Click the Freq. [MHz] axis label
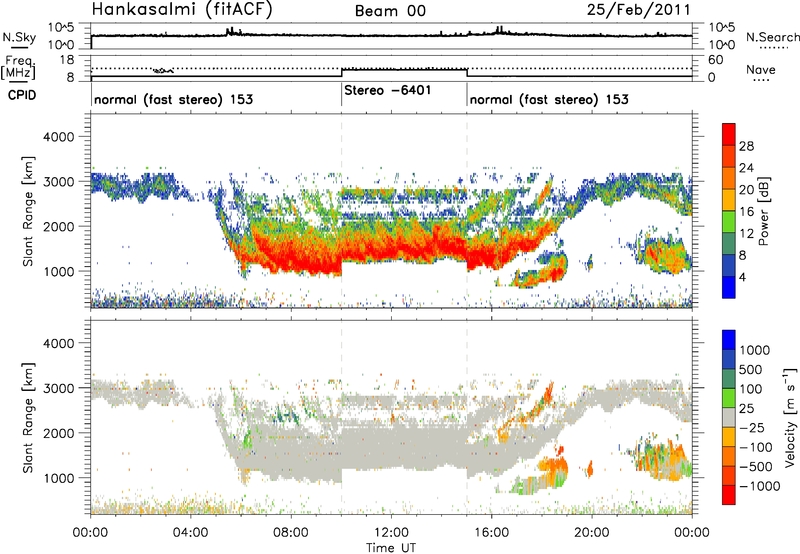 coord(19,67)
